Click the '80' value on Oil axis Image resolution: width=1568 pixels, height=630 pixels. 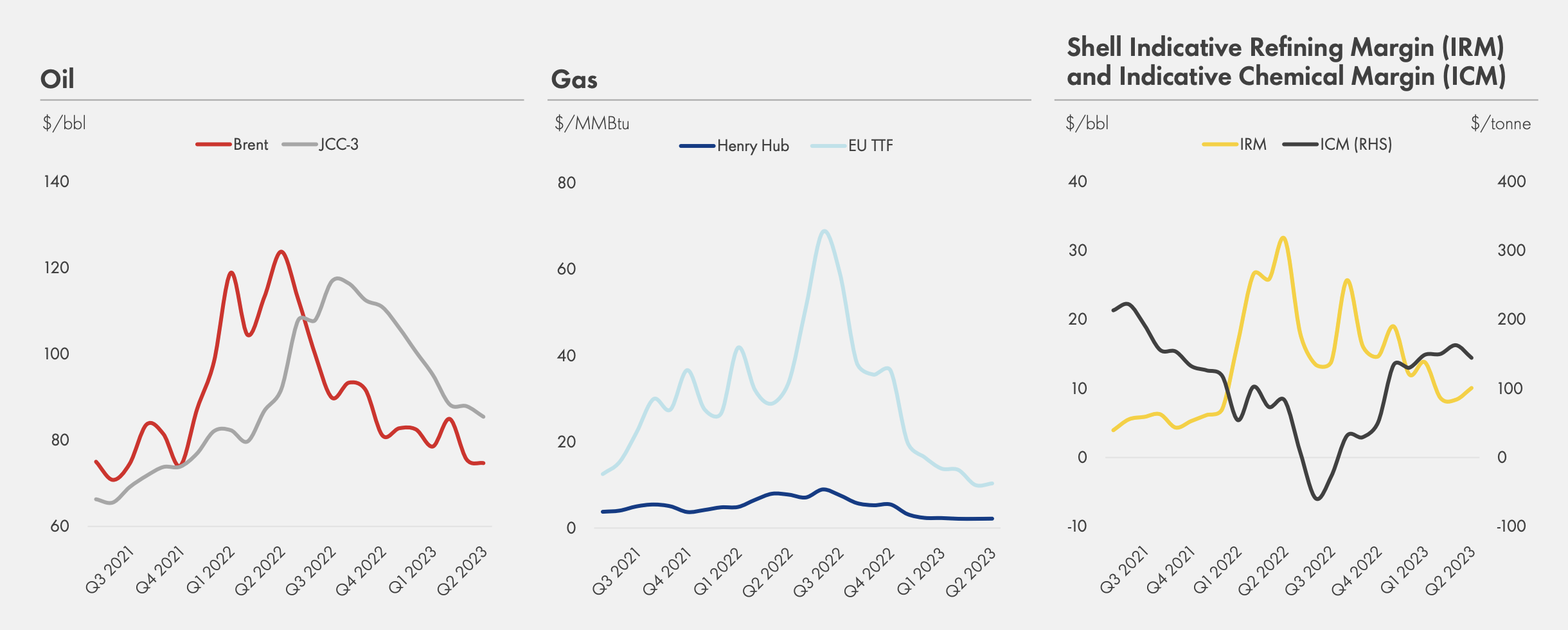coord(60,440)
